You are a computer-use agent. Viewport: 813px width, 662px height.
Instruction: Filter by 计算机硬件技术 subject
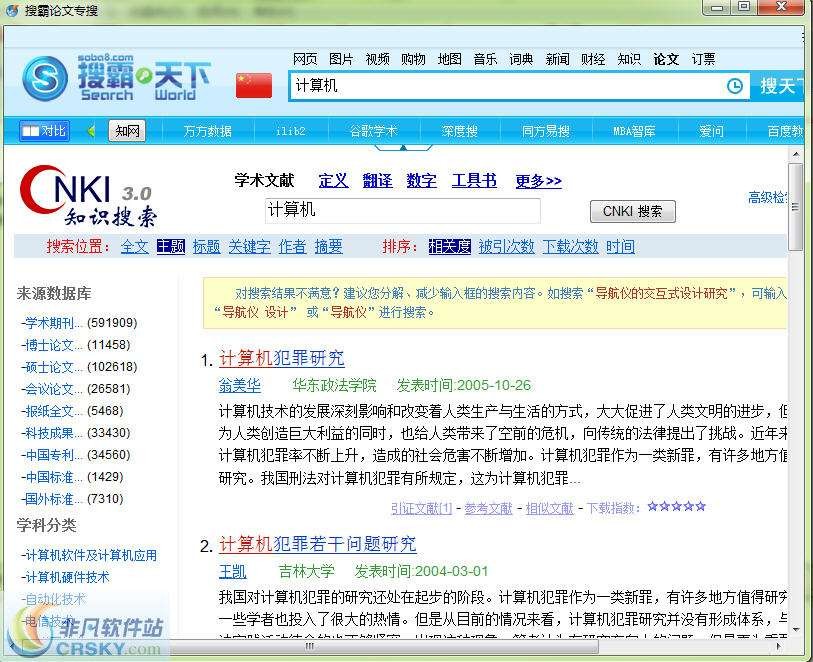[65, 577]
